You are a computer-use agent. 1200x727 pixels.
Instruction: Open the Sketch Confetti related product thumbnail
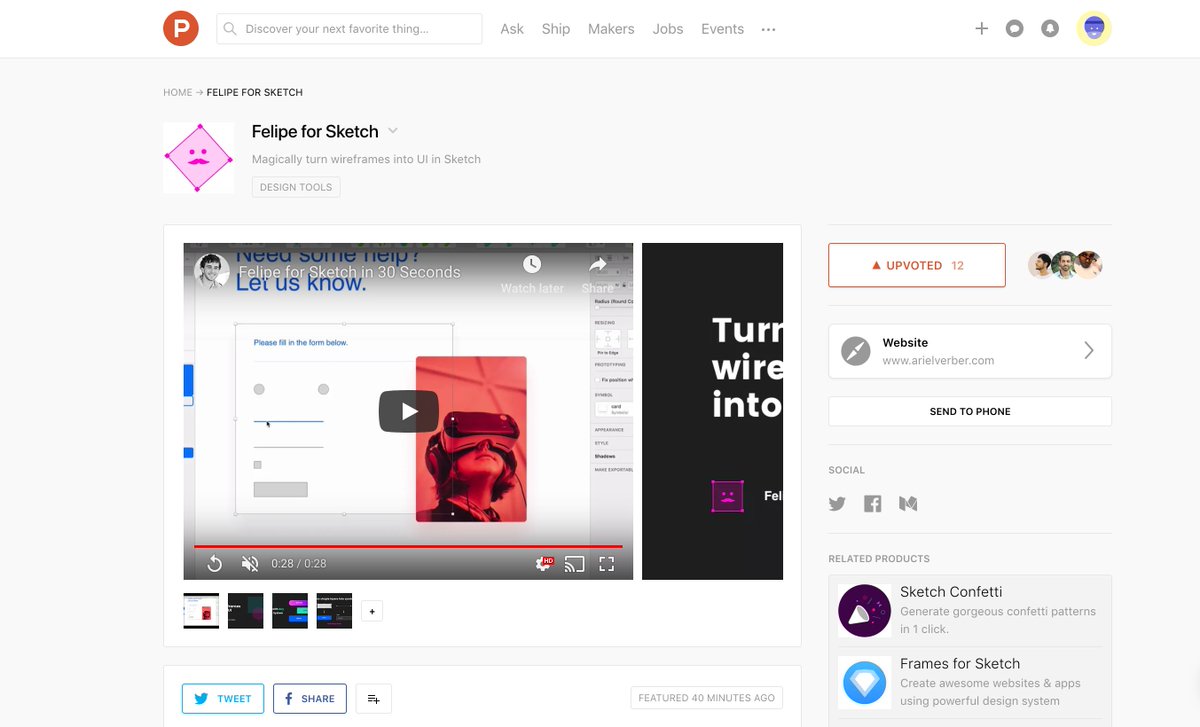pyautogui.click(x=864, y=610)
